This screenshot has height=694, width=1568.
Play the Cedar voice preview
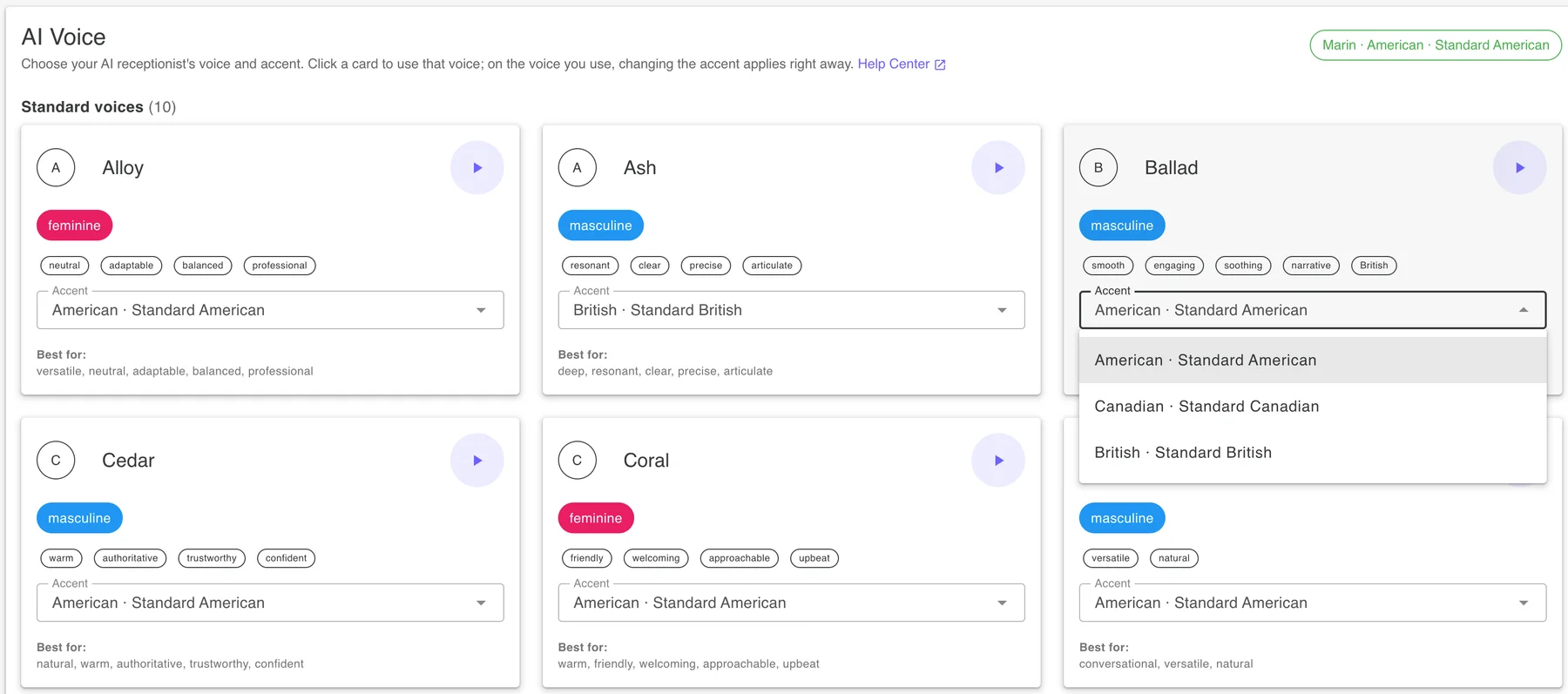[477, 460]
